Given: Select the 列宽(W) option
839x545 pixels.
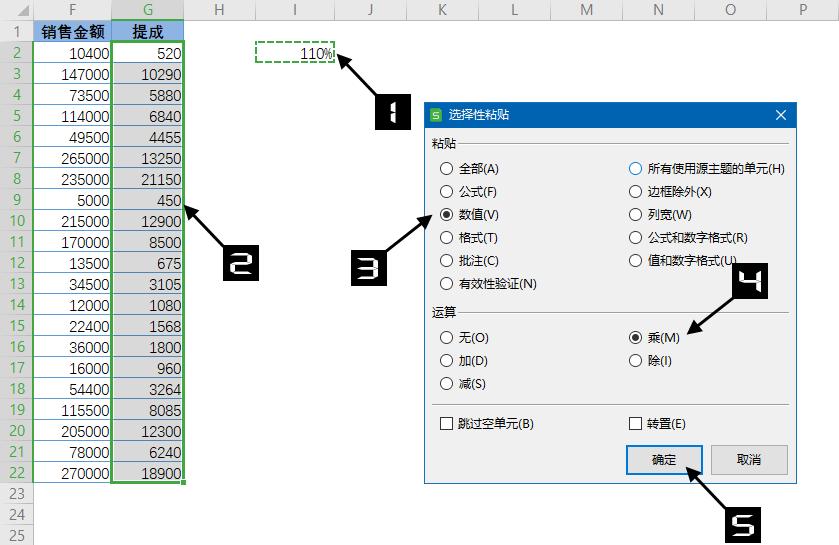Looking at the screenshot, I should tap(660, 214).
